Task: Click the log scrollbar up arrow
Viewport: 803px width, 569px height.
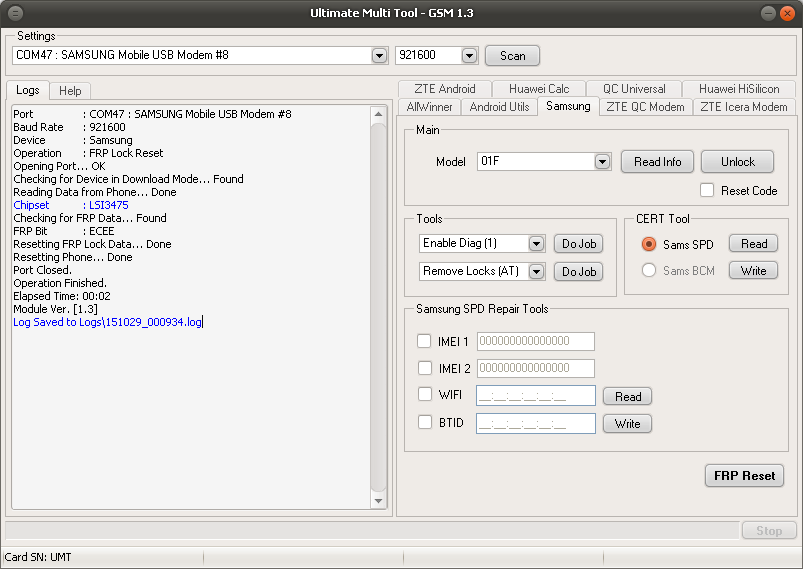Action: pos(378,114)
